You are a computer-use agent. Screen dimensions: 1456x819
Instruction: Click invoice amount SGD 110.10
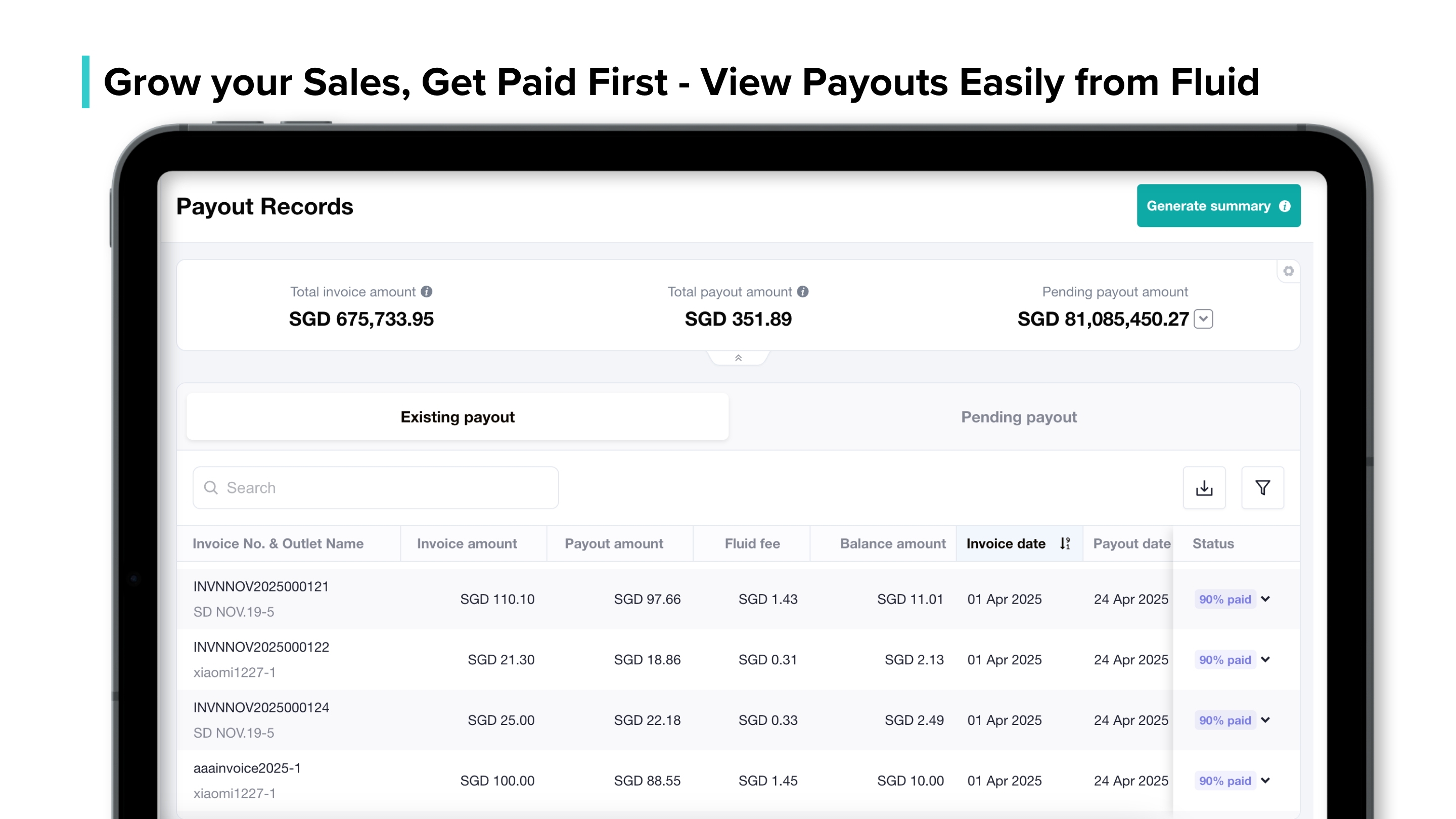coord(497,599)
